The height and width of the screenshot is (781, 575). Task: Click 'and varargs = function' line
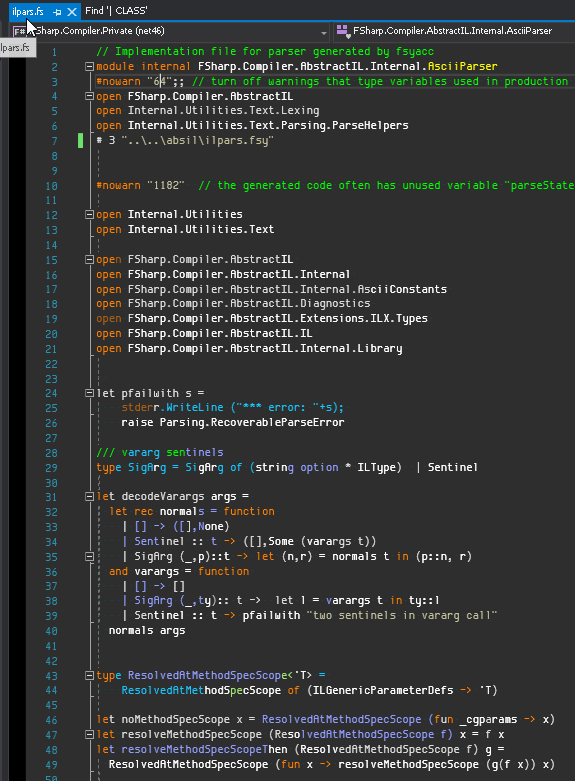point(179,571)
